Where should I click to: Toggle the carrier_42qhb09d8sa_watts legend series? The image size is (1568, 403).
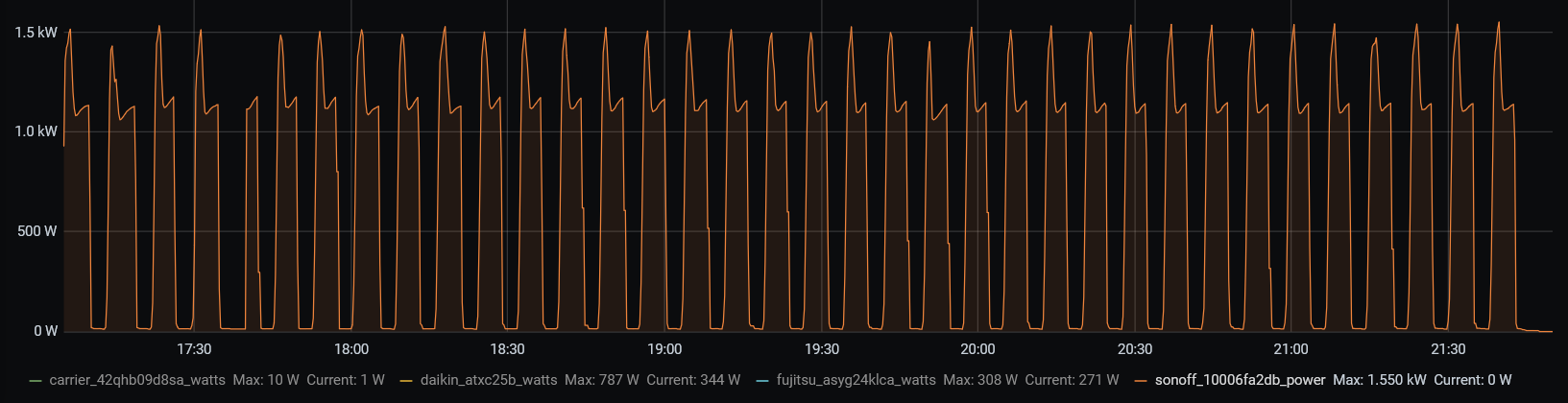pos(137,380)
